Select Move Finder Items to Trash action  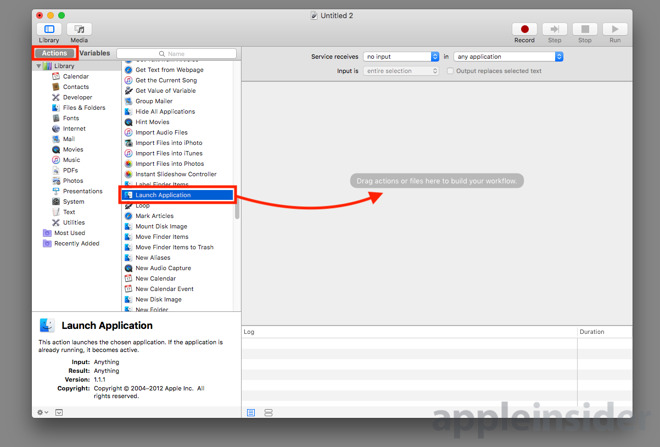pyautogui.click(x=174, y=247)
